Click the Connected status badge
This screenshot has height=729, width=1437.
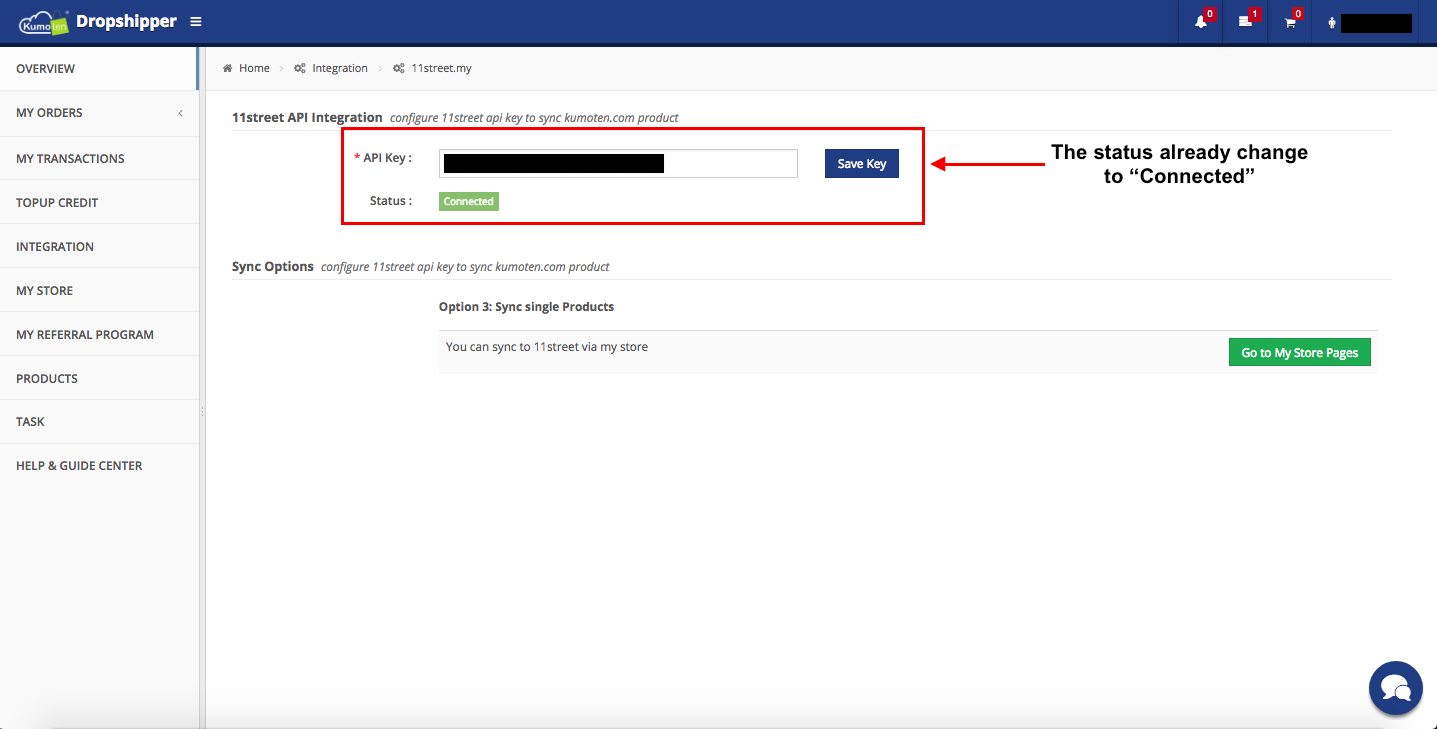[x=469, y=201]
